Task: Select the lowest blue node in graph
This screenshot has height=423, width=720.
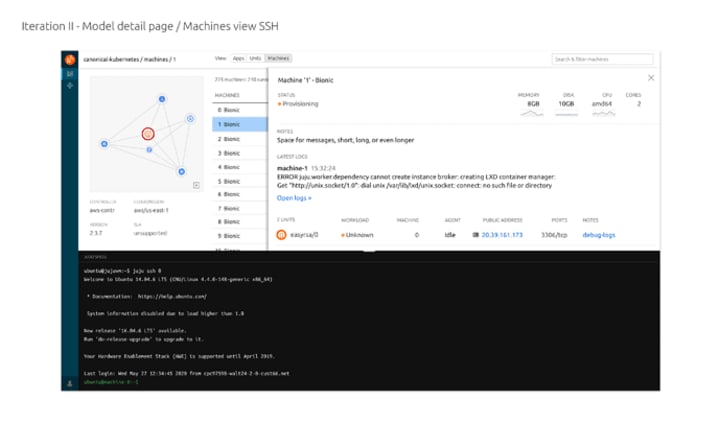Action: pos(181,171)
